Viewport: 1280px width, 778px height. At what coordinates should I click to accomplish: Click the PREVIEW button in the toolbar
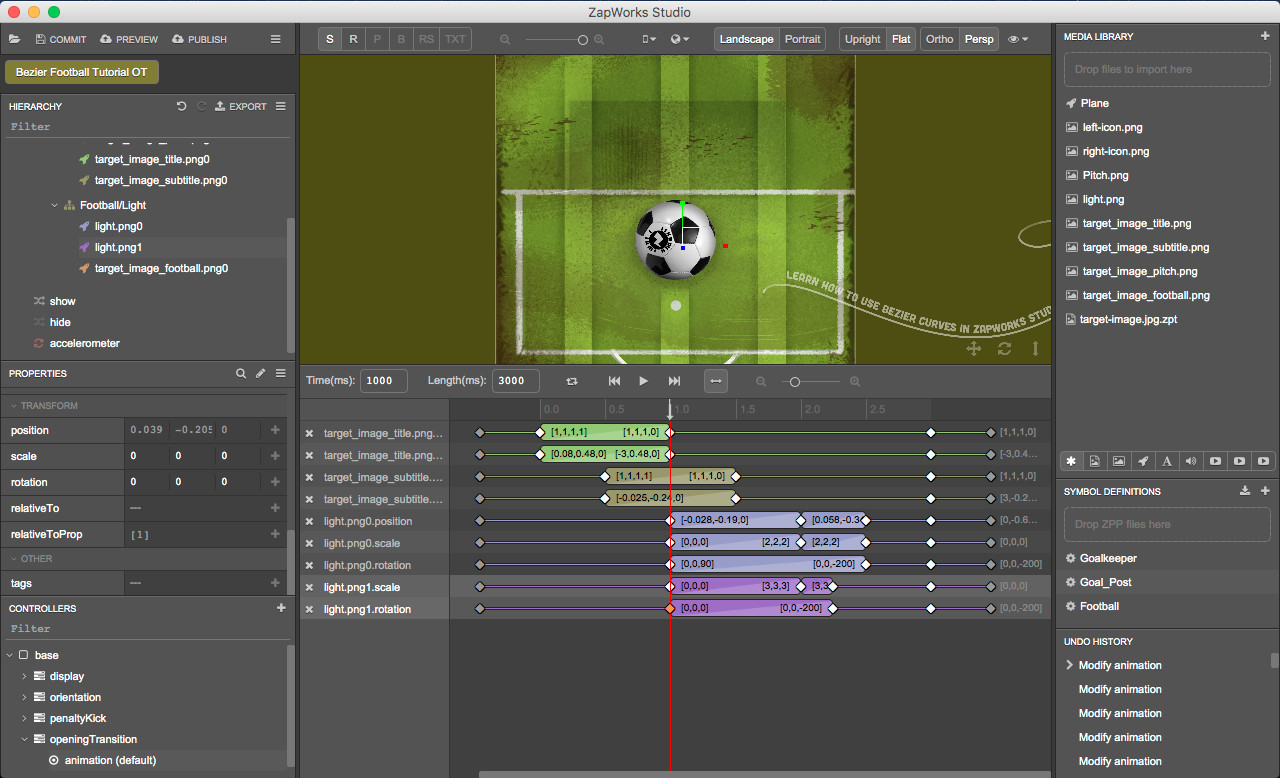pos(128,39)
